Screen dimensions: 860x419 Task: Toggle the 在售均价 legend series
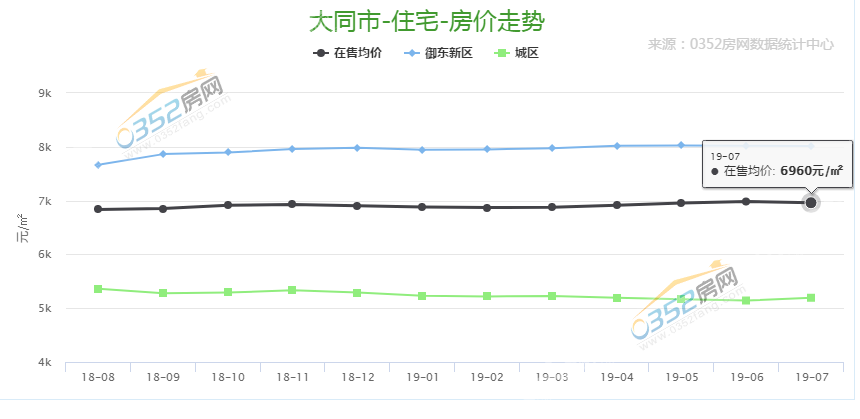tap(348, 53)
